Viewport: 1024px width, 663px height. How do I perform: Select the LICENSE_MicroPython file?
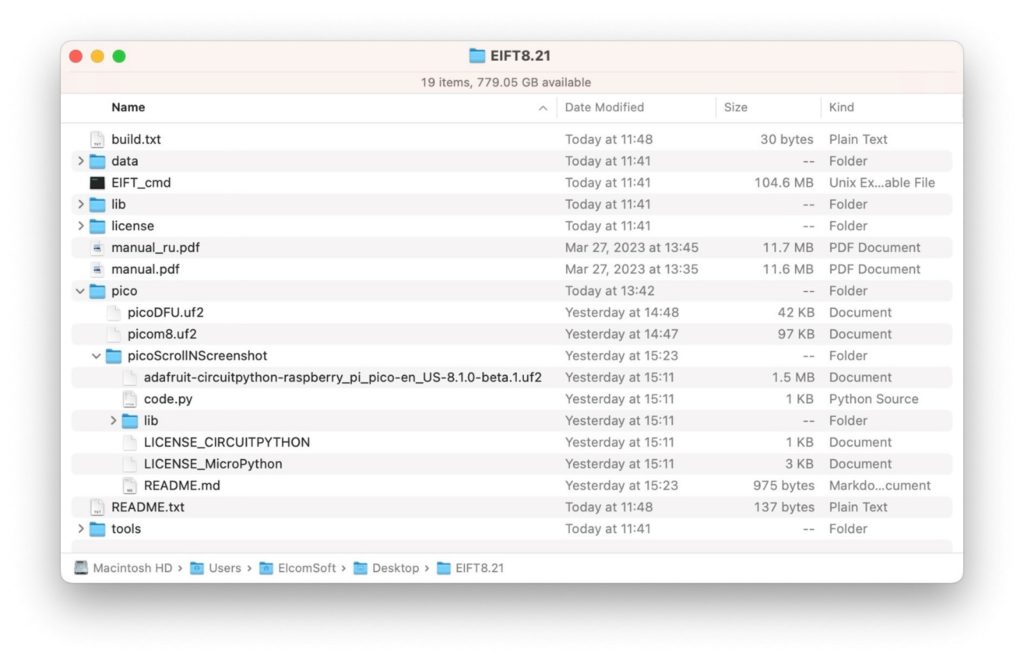click(213, 463)
